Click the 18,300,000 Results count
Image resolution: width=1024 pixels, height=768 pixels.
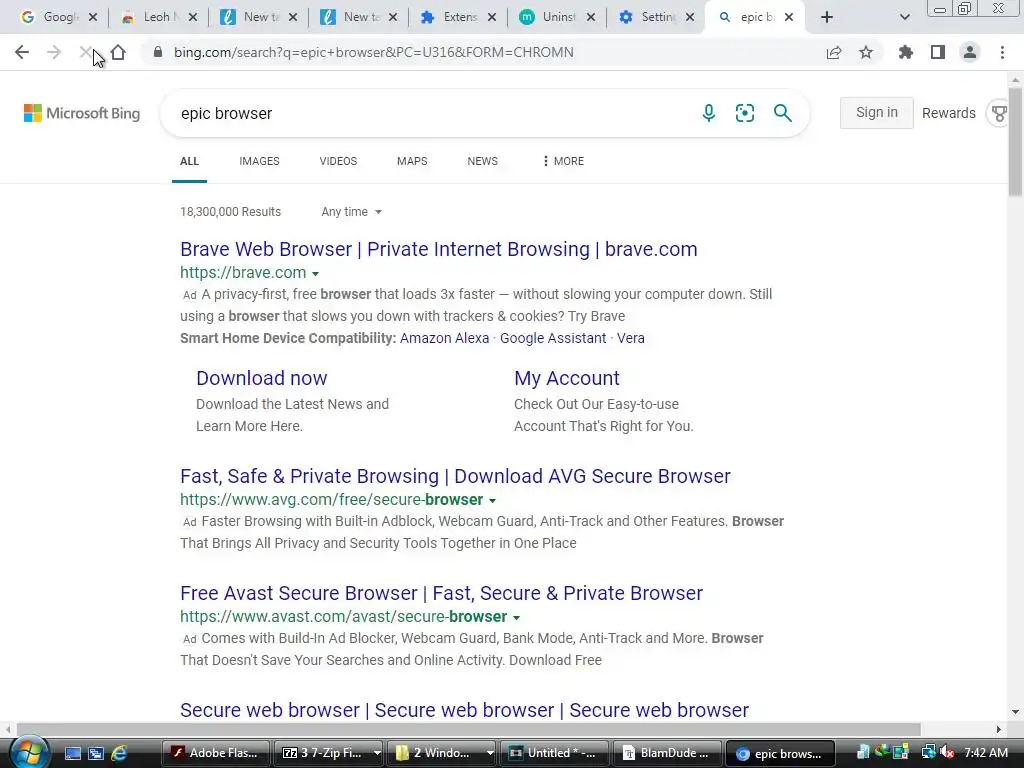click(x=231, y=212)
